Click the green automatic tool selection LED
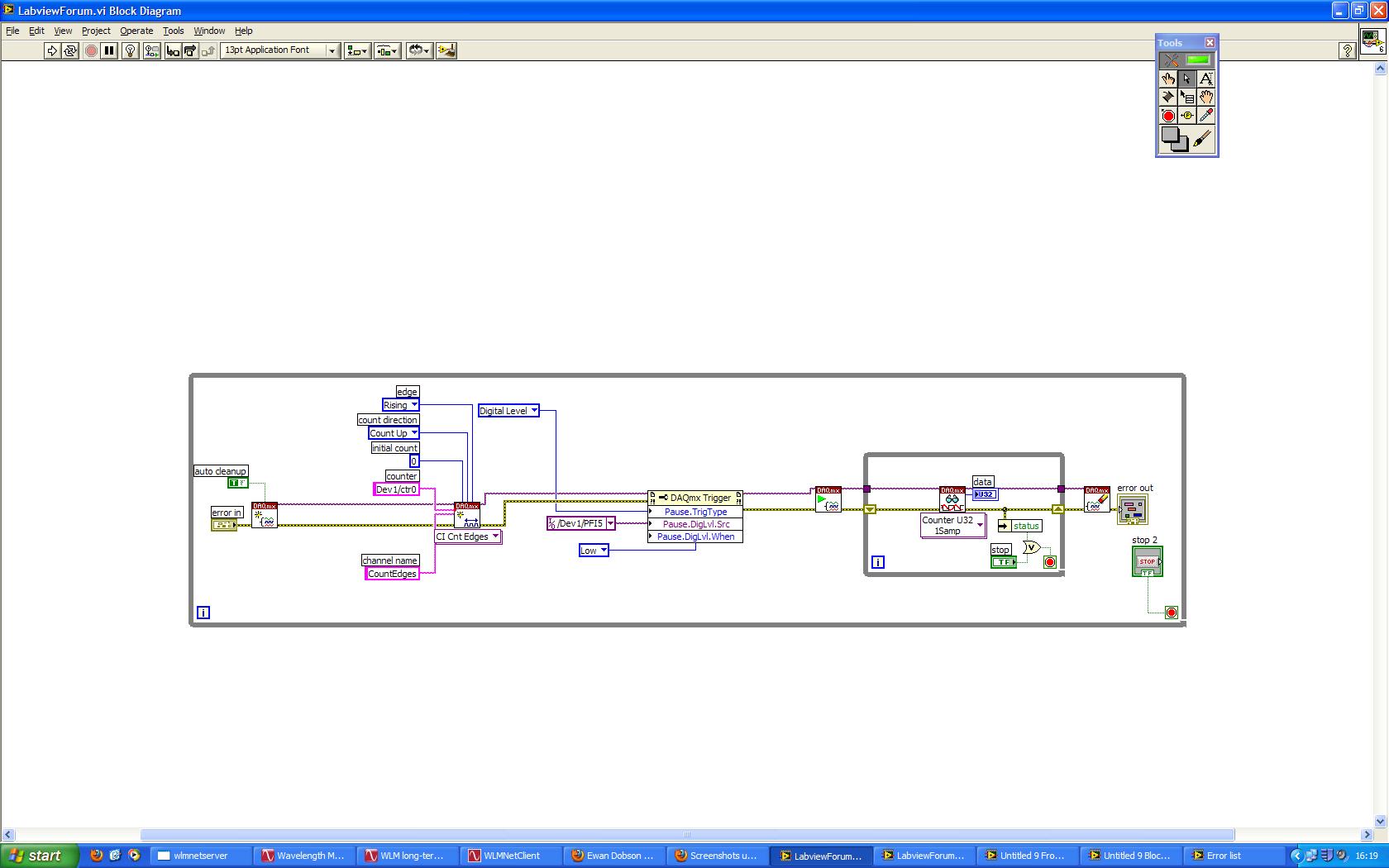The height and width of the screenshot is (868, 1389). point(1198,60)
